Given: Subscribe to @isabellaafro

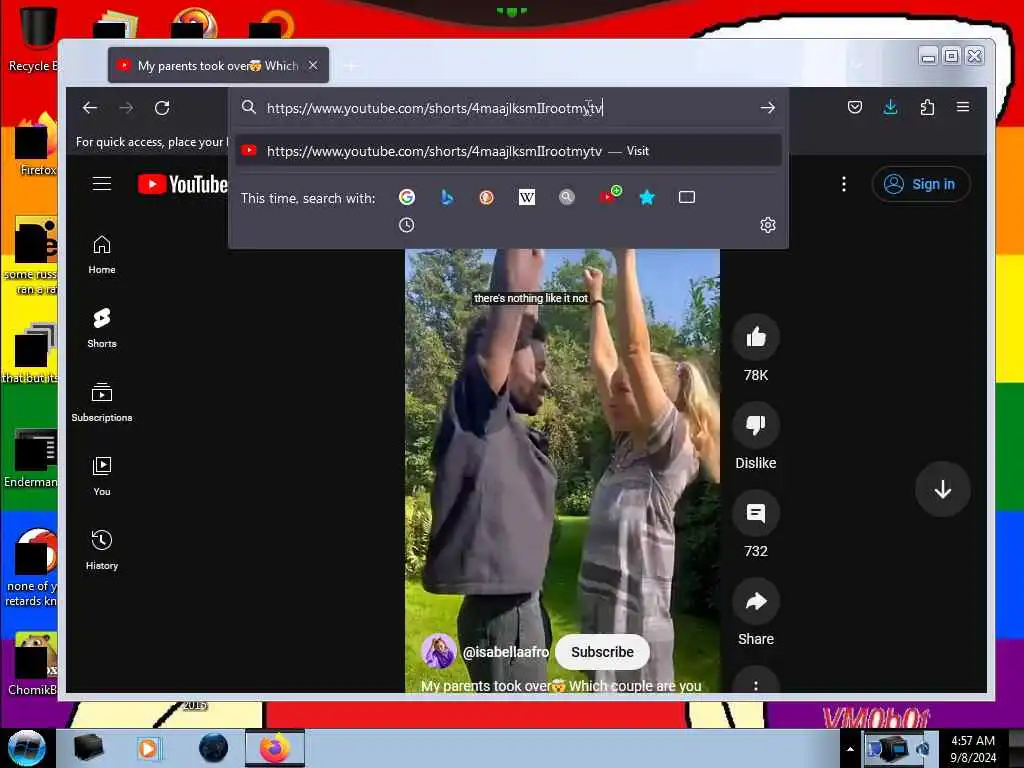Looking at the screenshot, I should click(602, 652).
